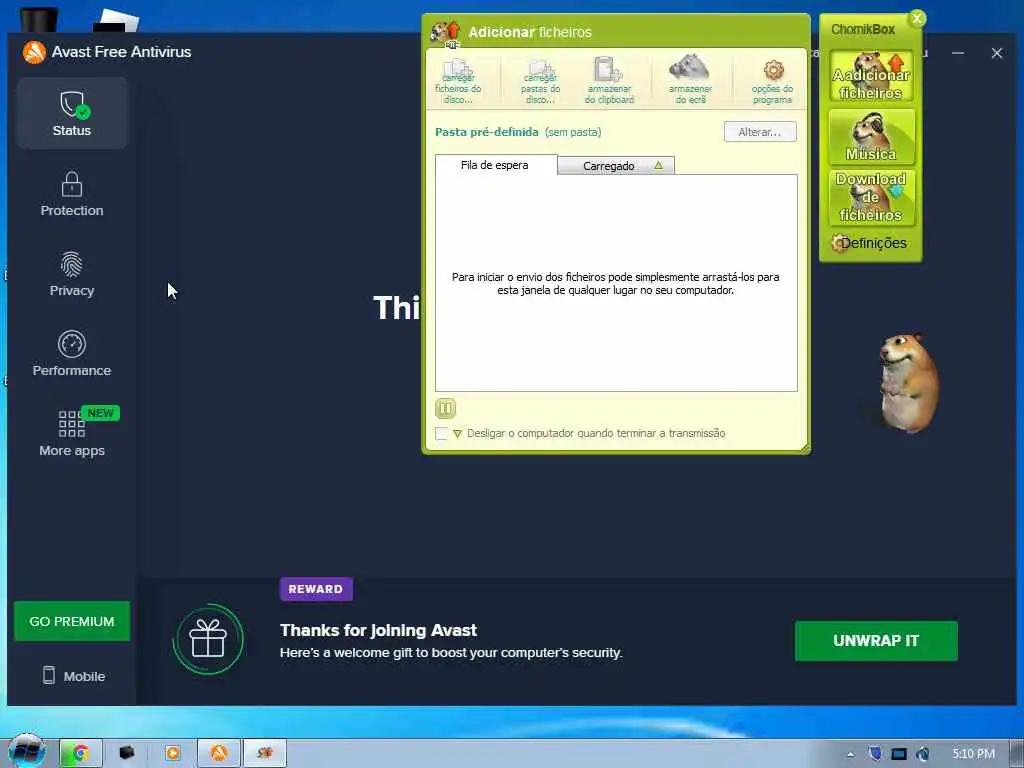The width and height of the screenshot is (1024, 768).
Task: Click the media player taskbar icon
Action: pyautogui.click(x=173, y=753)
